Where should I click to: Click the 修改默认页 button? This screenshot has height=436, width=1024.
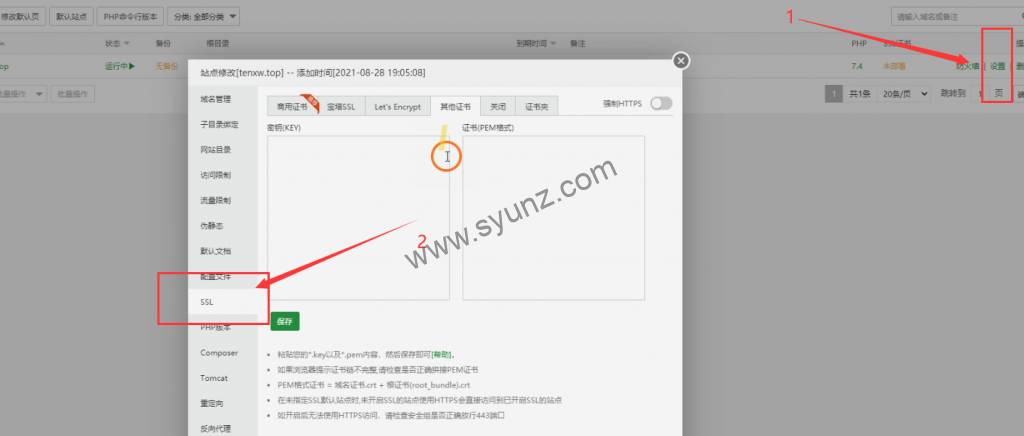click(23, 16)
